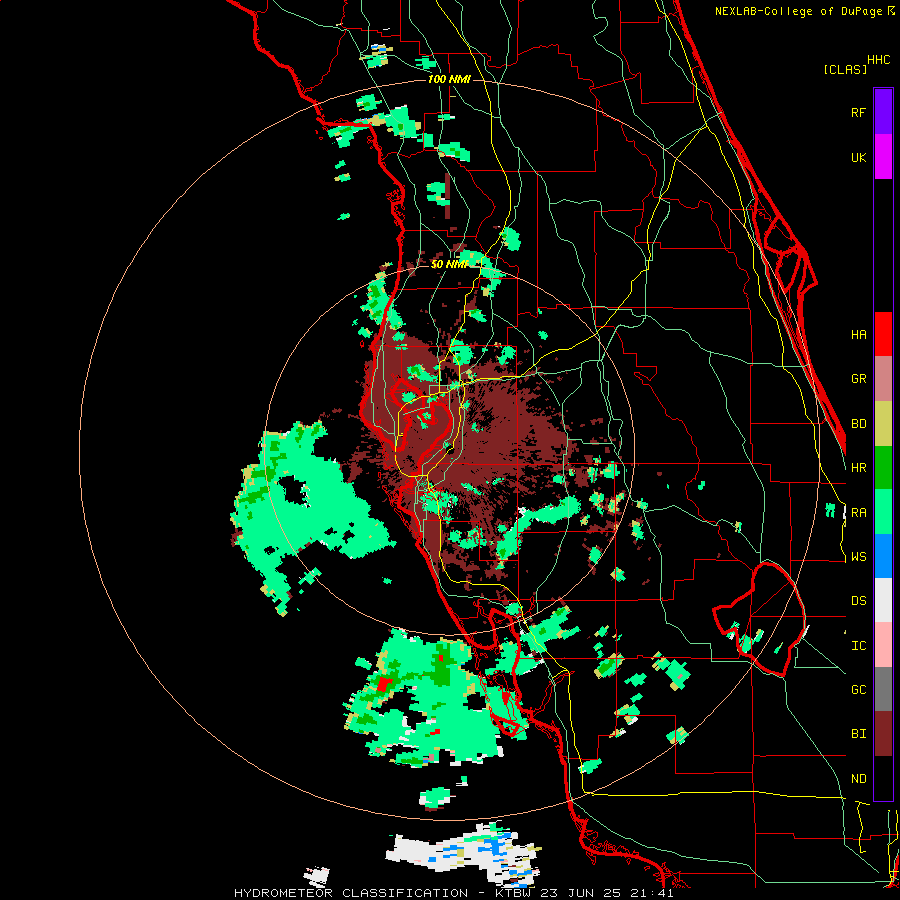Image resolution: width=900 pixels, height=900 pixels.
Task: Click the WS blue legend swatch
Action: 883,556
